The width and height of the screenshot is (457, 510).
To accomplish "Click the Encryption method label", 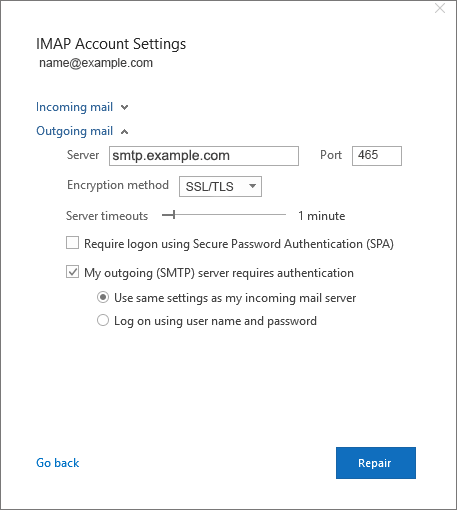I will point(118,185).
